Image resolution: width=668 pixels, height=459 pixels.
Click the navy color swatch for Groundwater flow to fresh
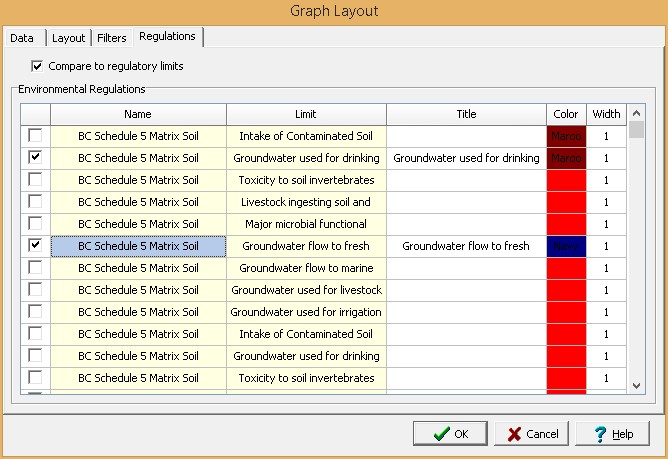[x=566, y=246]
